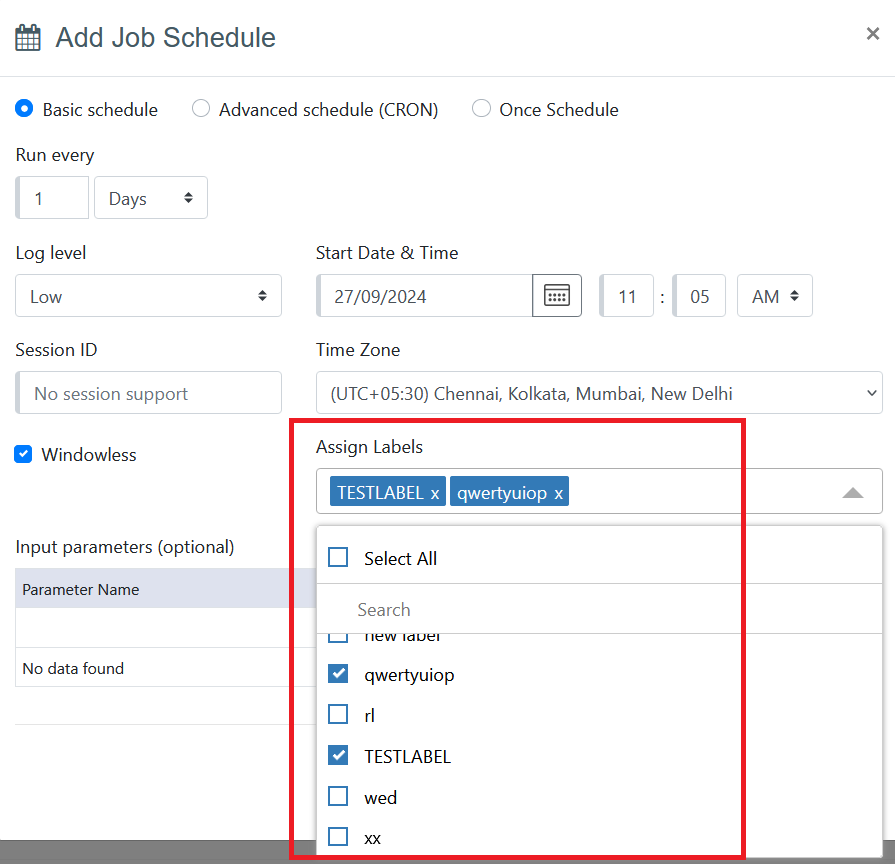The width and height of the screenshot is (895, 864).
Task: Check the xx label checkbox
Action: (338, 837)
